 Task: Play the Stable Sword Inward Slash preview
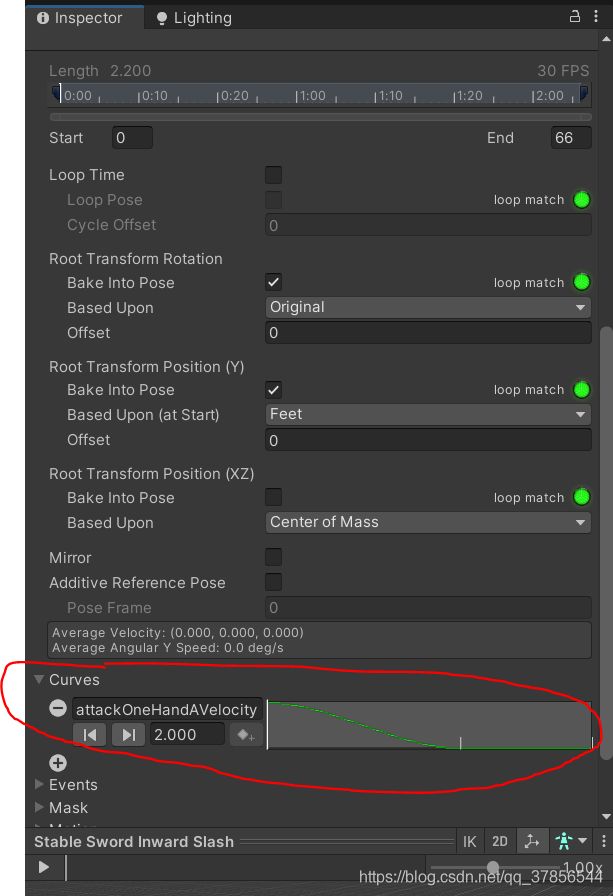[x=44, y=867]
